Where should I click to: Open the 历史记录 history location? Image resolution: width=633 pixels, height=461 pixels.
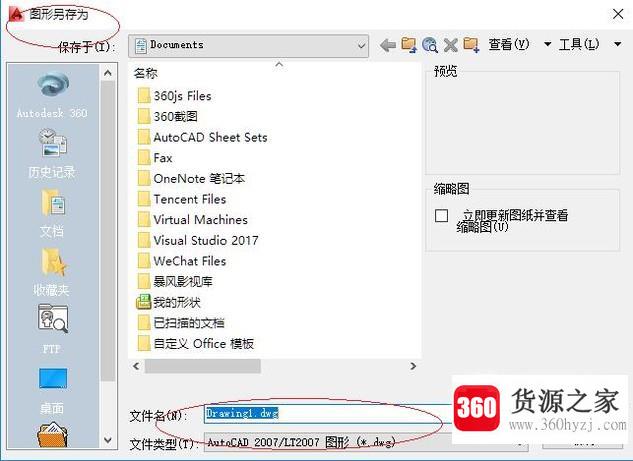click(x=52, y=153)
